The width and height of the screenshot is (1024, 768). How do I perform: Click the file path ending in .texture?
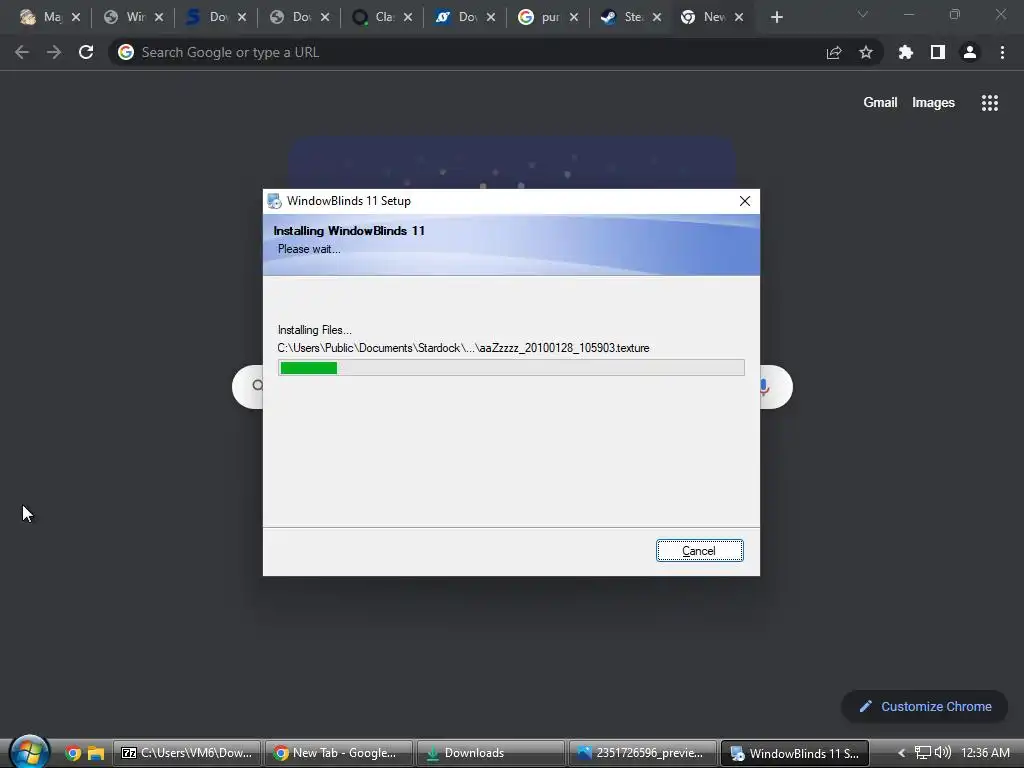pos(463,347)
